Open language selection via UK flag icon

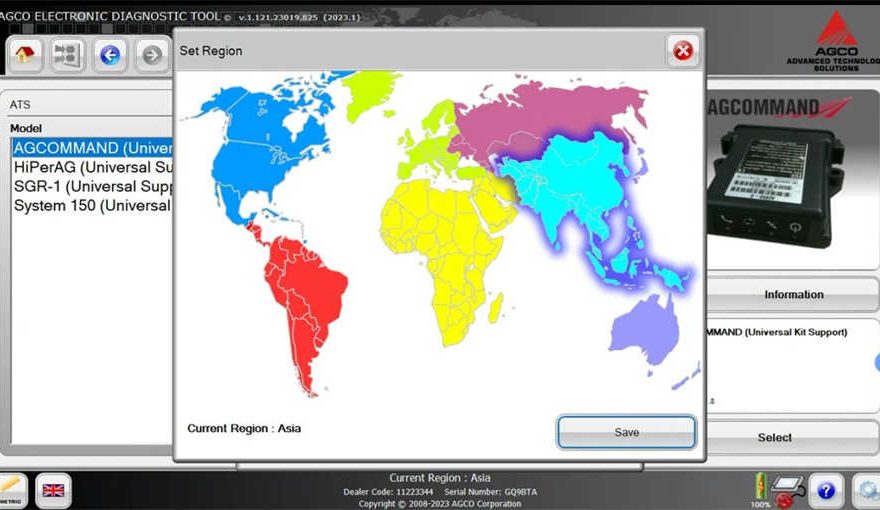[53, 490]
